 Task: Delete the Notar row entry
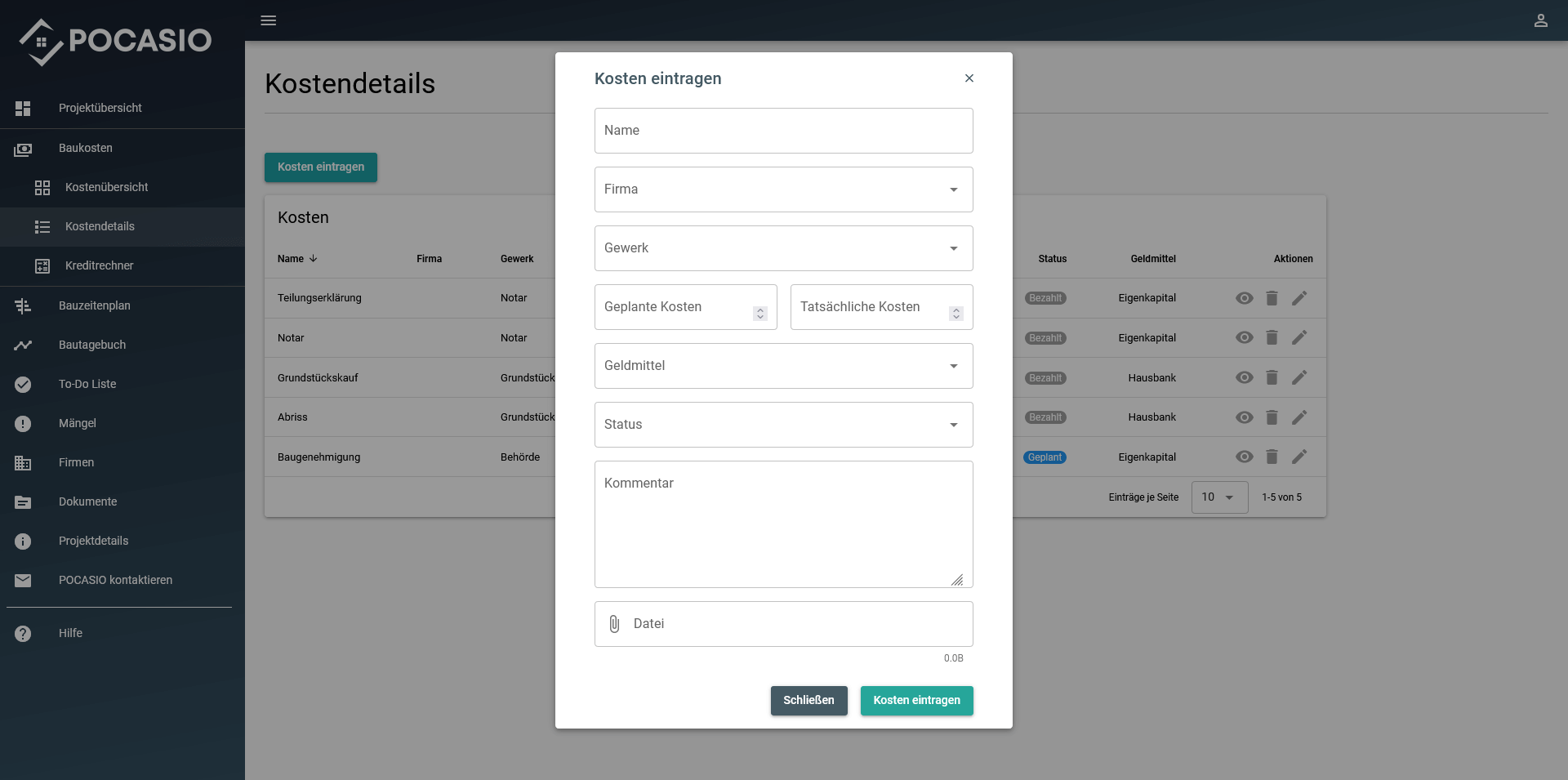1272,337
